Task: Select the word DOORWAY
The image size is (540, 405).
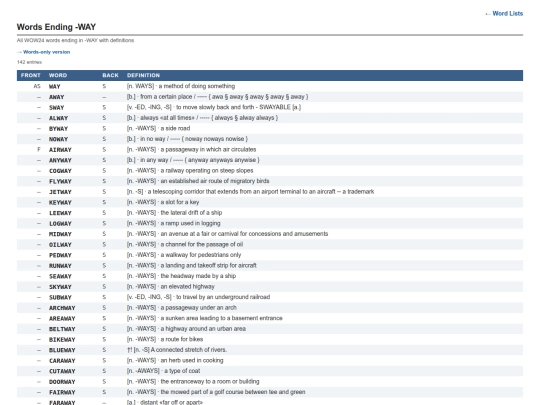Action: pos(62,382)
